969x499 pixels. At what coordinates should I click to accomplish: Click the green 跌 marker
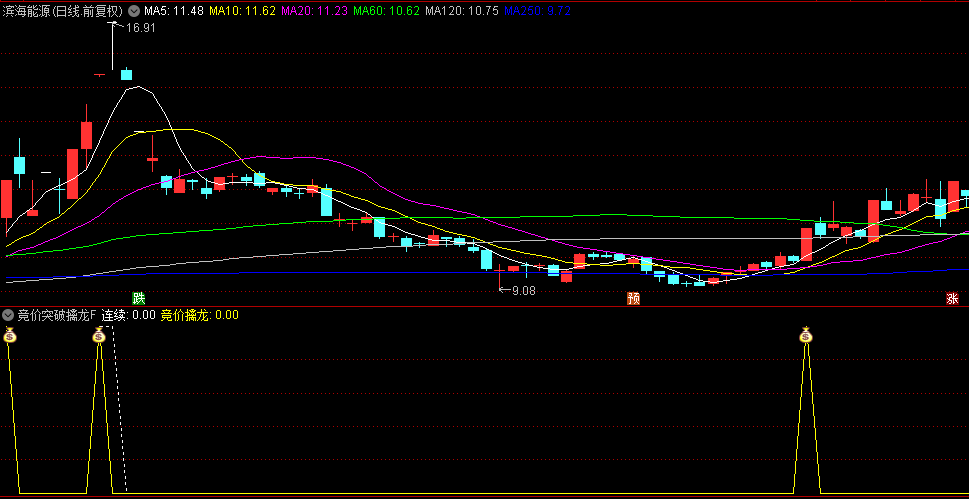pyautogui.click(x=138, y=299)
